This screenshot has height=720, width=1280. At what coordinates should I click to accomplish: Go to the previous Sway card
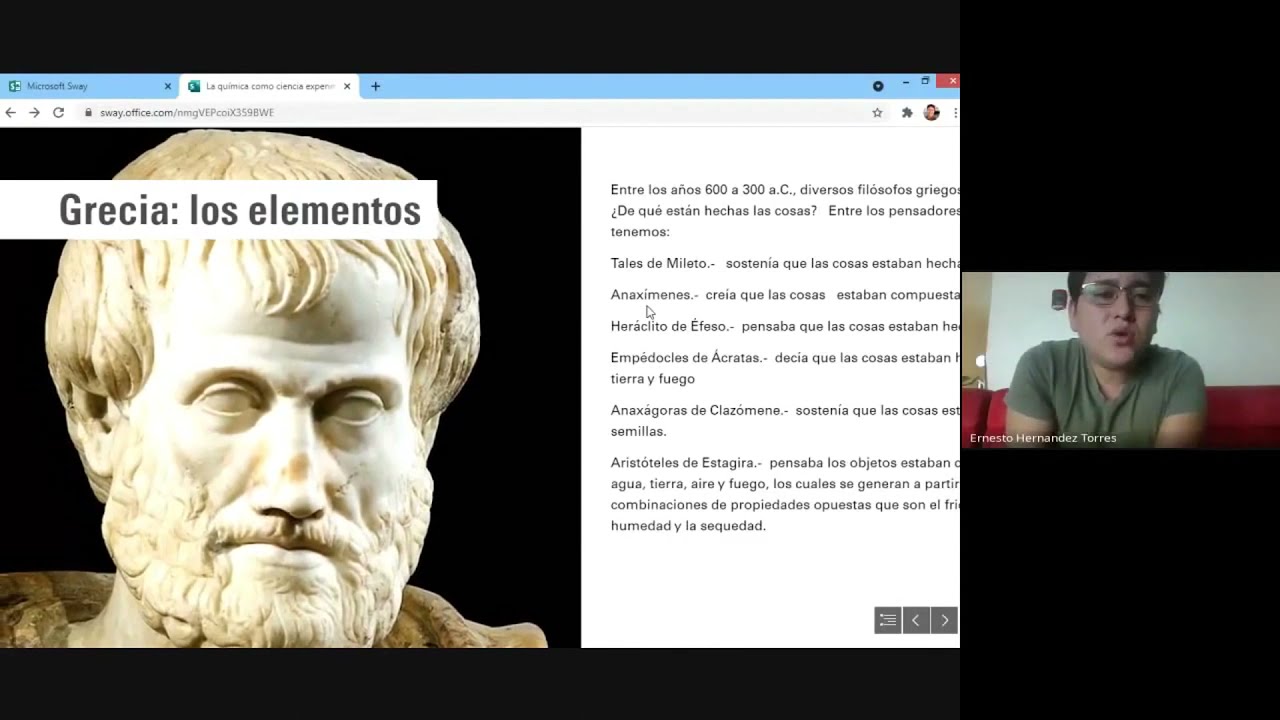[916, 621]
